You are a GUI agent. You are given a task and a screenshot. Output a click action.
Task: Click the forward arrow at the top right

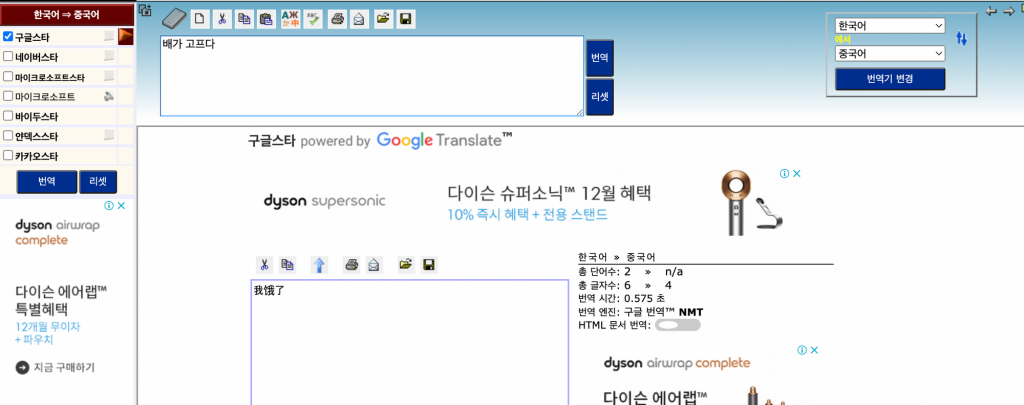1010,11
